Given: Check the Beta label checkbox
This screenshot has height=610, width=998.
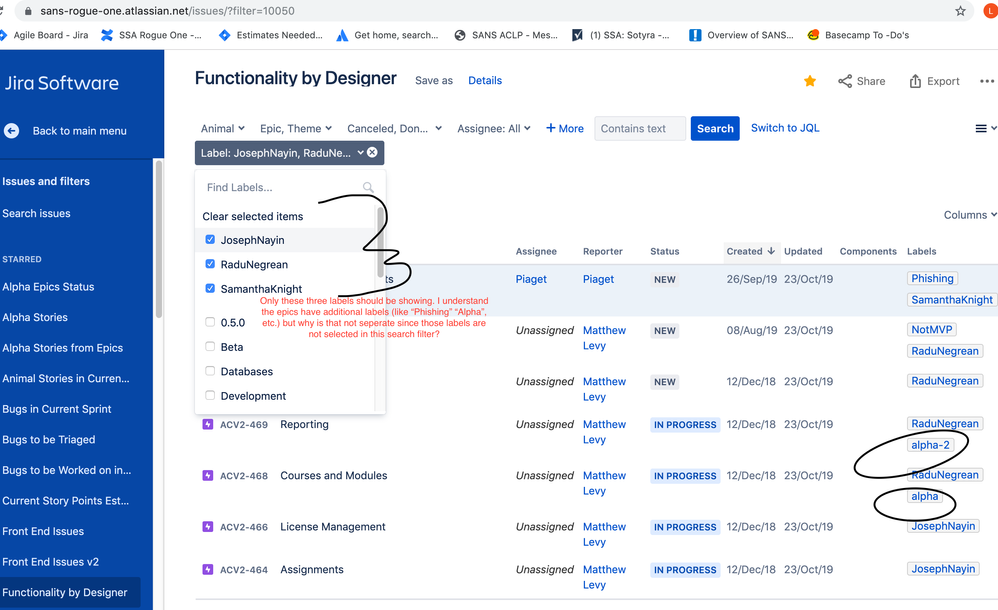Looking at the screenshot, I should tap(210, 346).
